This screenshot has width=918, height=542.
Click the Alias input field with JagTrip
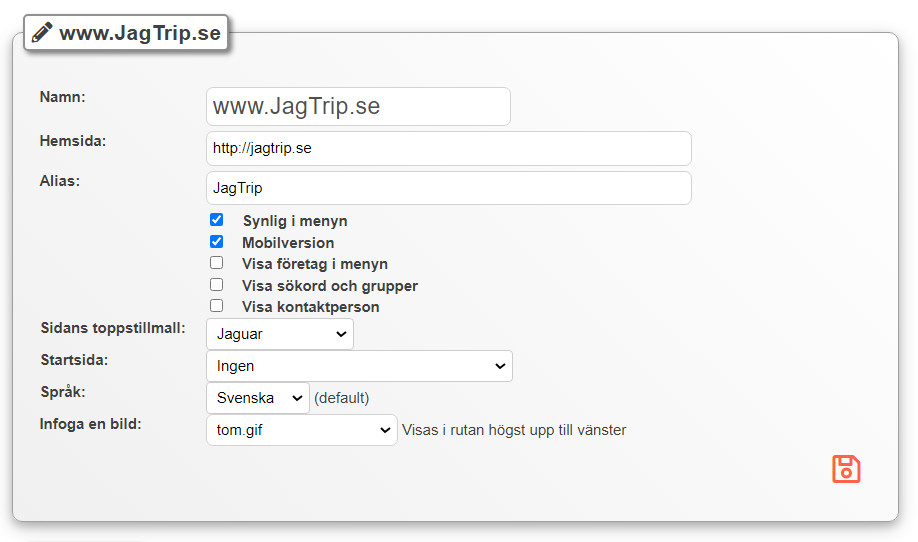point(448,188)
